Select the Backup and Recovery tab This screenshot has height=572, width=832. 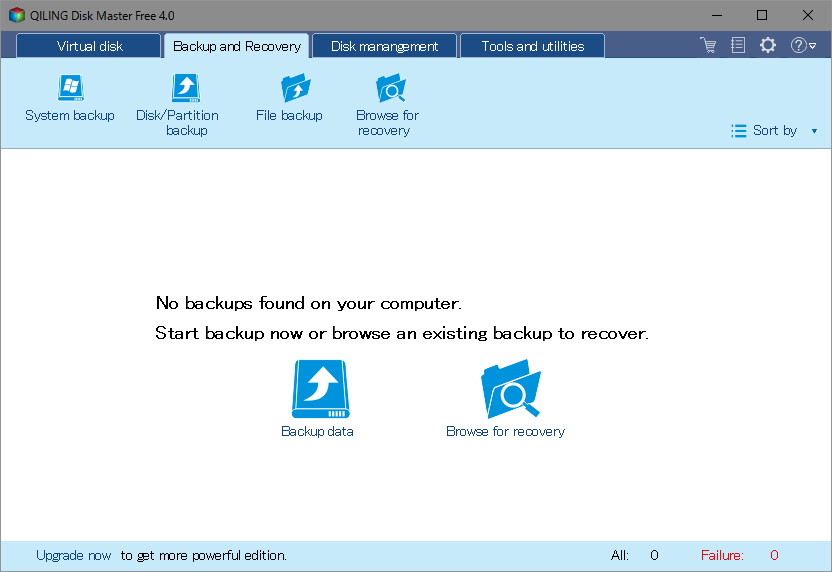[x=237, y=46]
